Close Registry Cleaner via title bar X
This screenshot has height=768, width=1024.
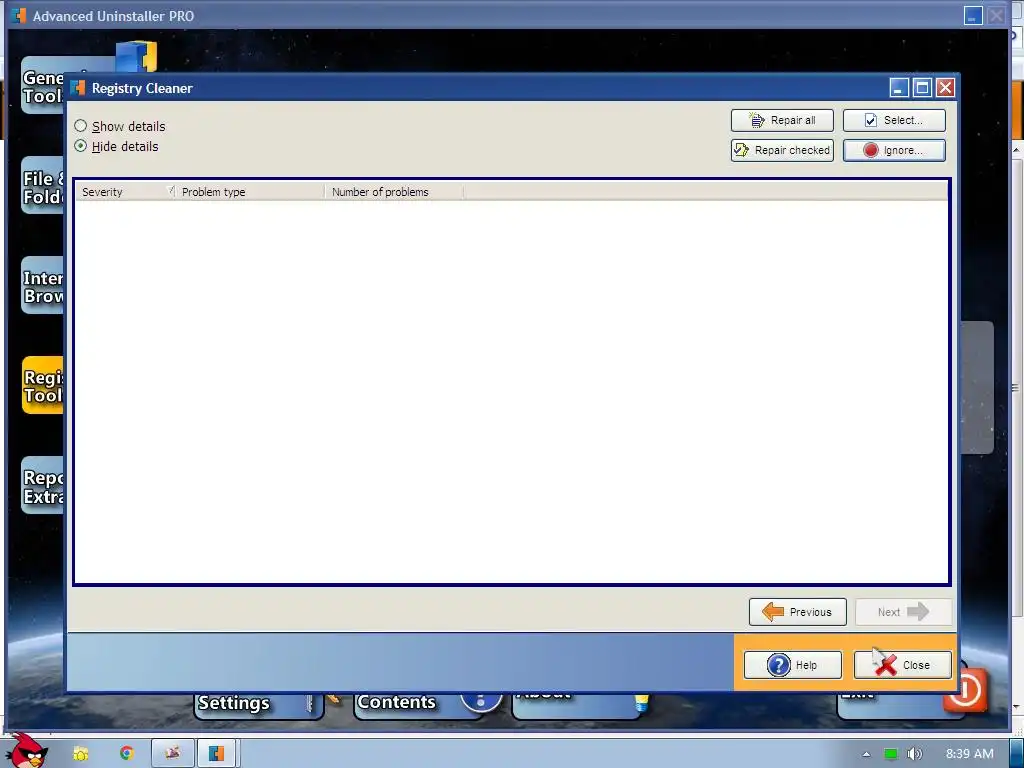click(x=945, y=88)
